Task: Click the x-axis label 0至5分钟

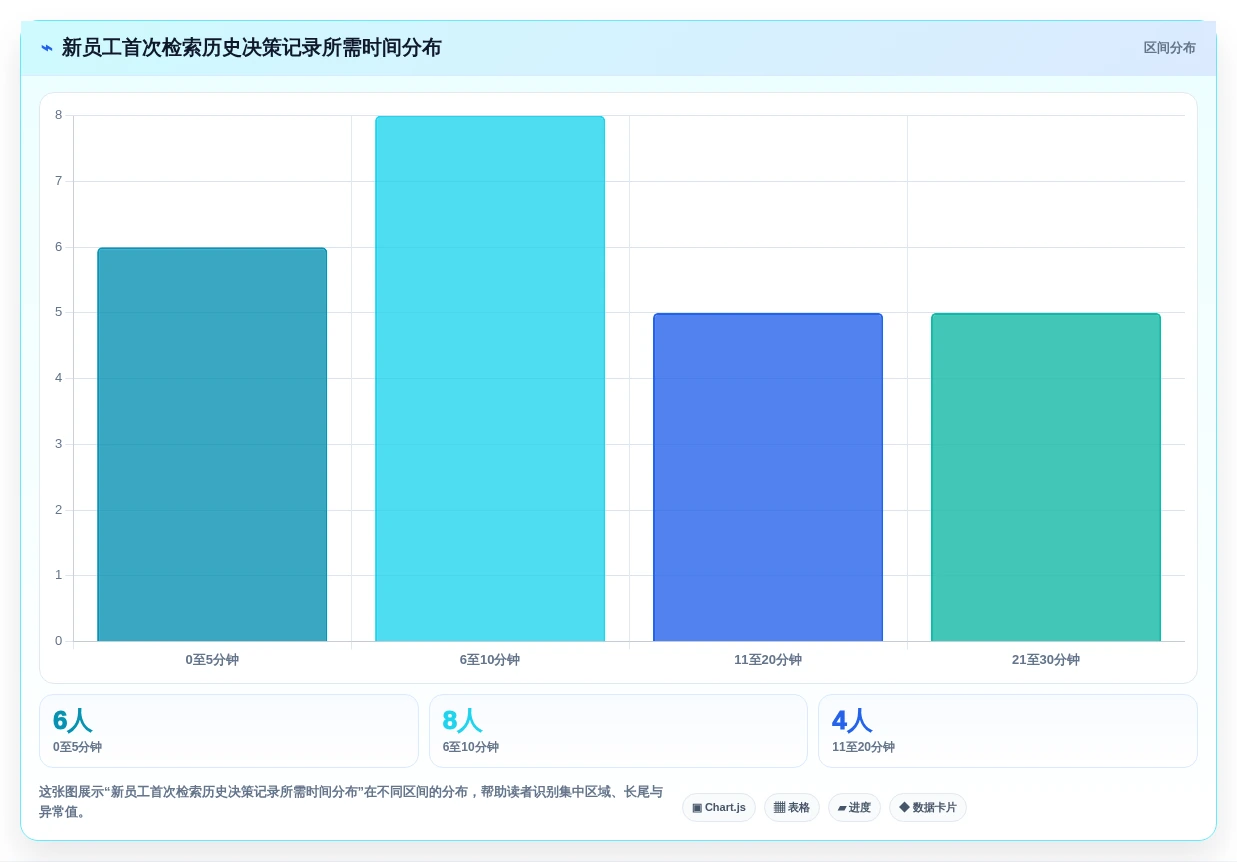Action: (212, 660)
